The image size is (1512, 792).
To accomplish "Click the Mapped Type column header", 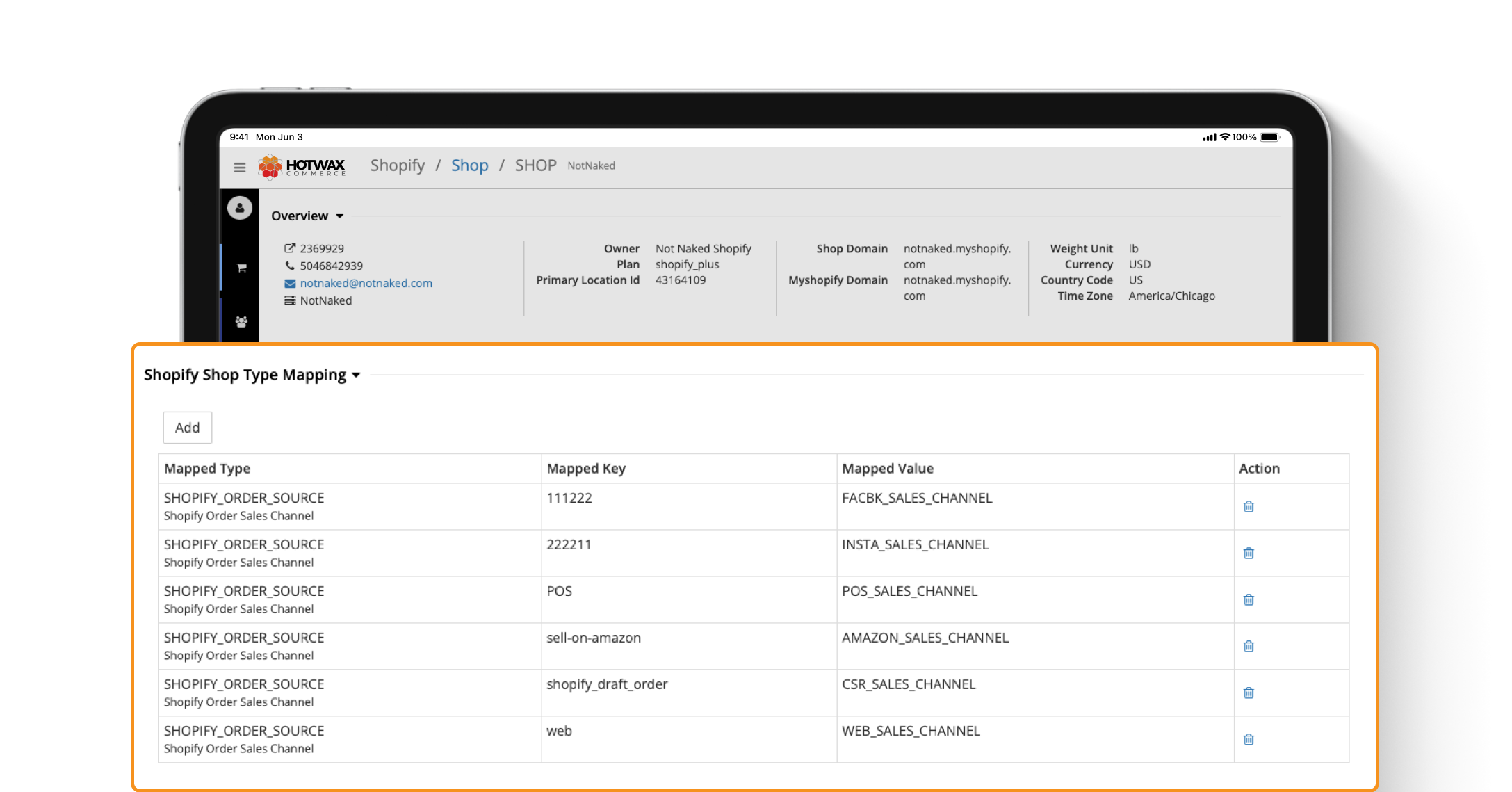I will 207,469.
